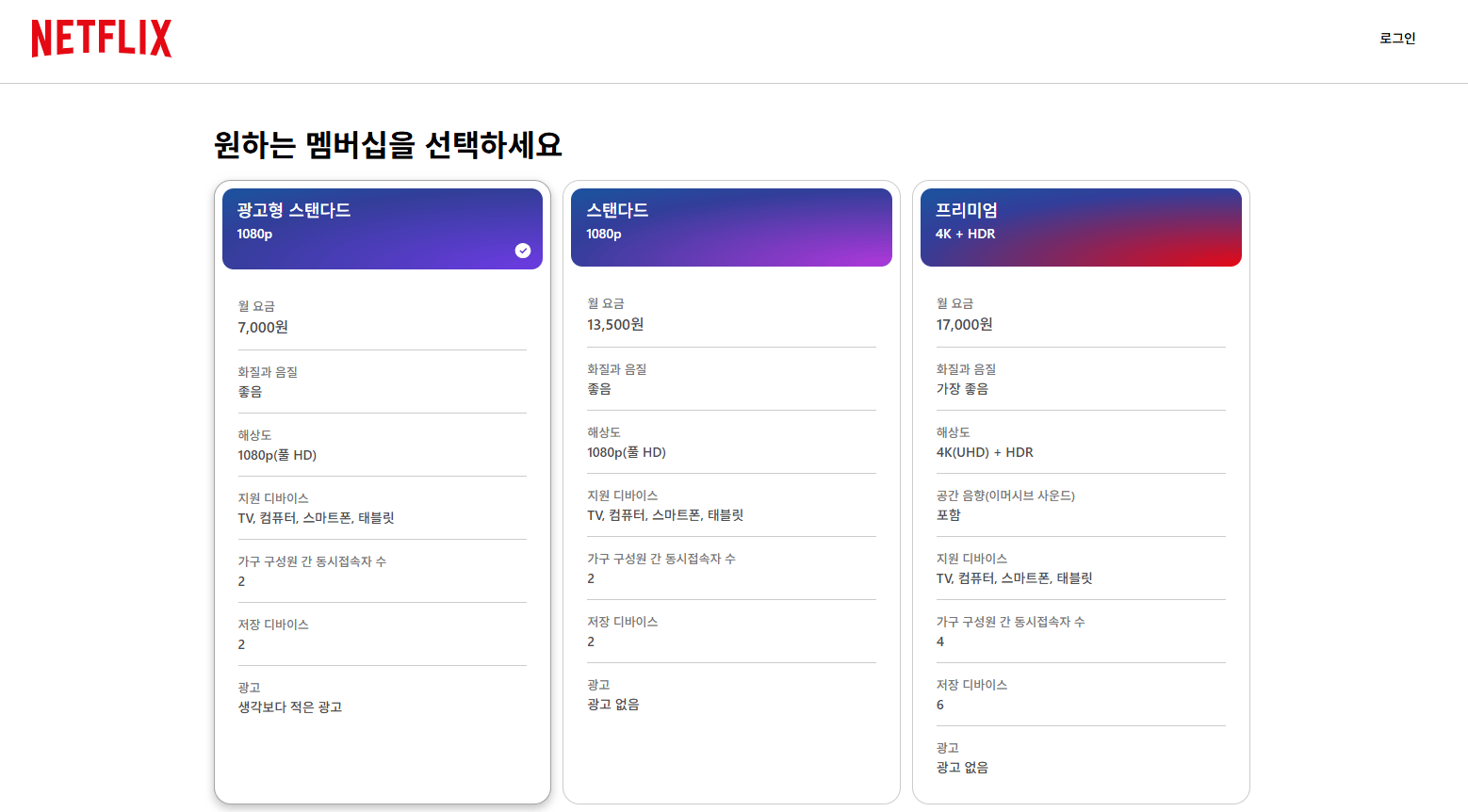The height and width of the screenshot is (812, 1468).
Task: Click the Netflix logo
Action: click(x=101, y=40)
